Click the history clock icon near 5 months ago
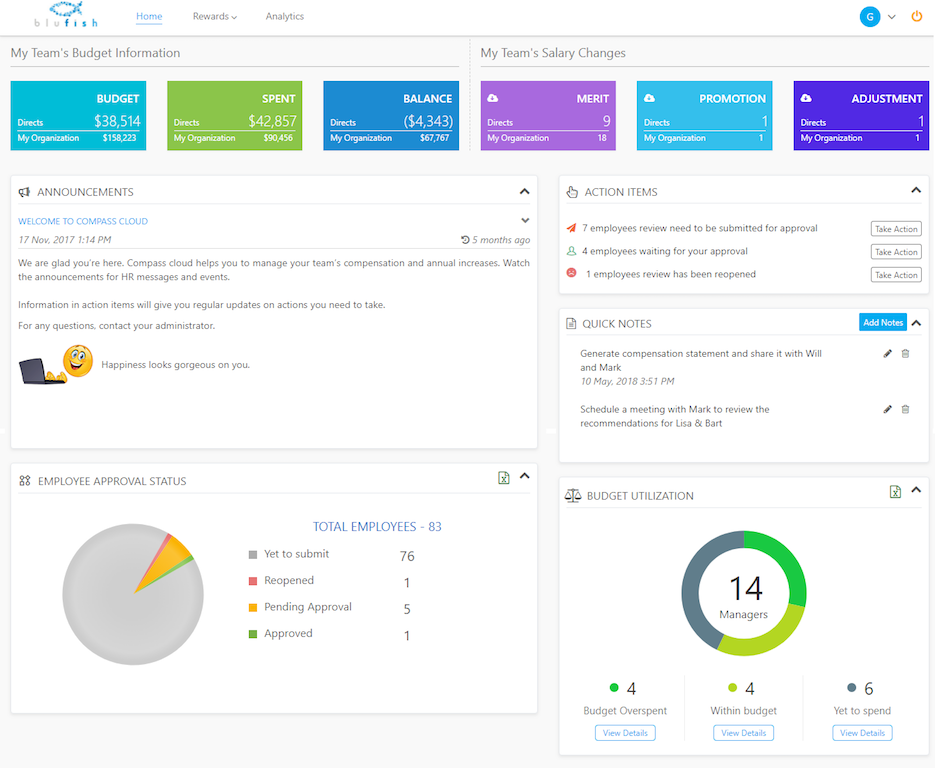Viewport: 935px width, 768px height. pos(465,240)
